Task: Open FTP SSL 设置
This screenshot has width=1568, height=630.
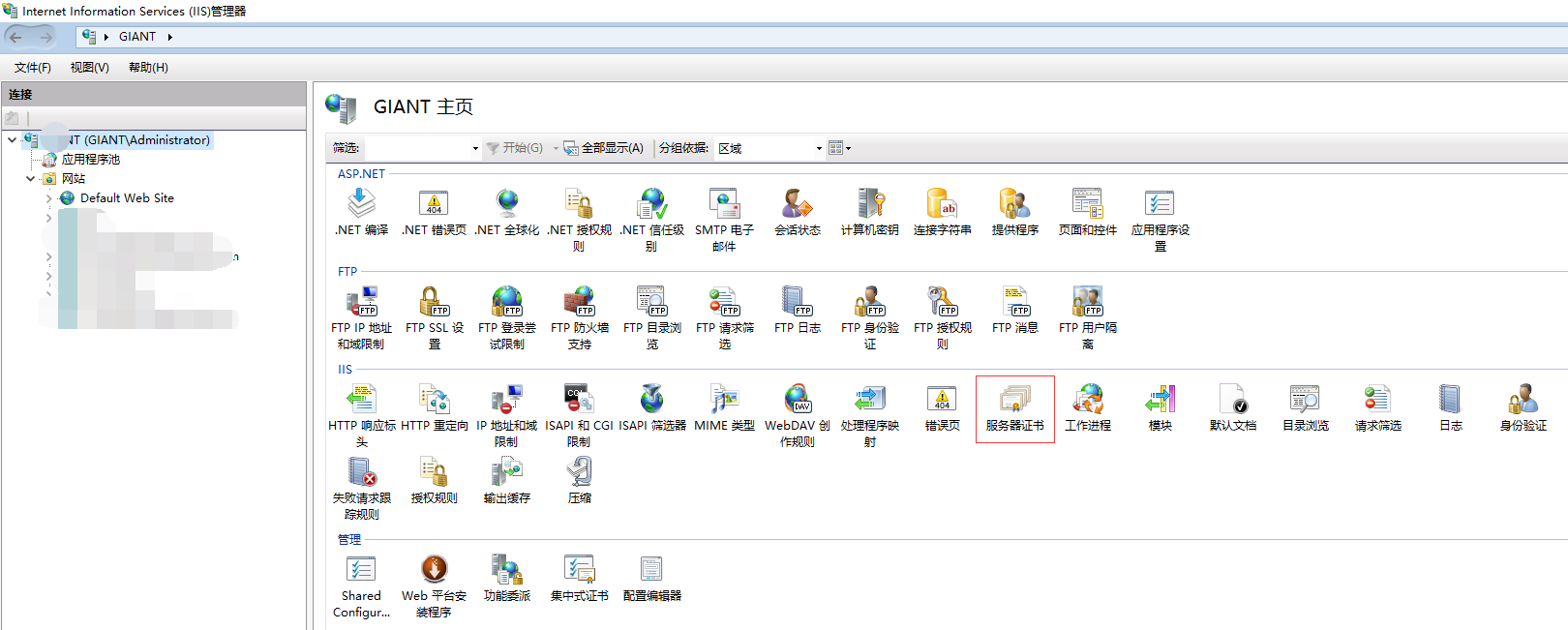Action: tap(434, 317)
